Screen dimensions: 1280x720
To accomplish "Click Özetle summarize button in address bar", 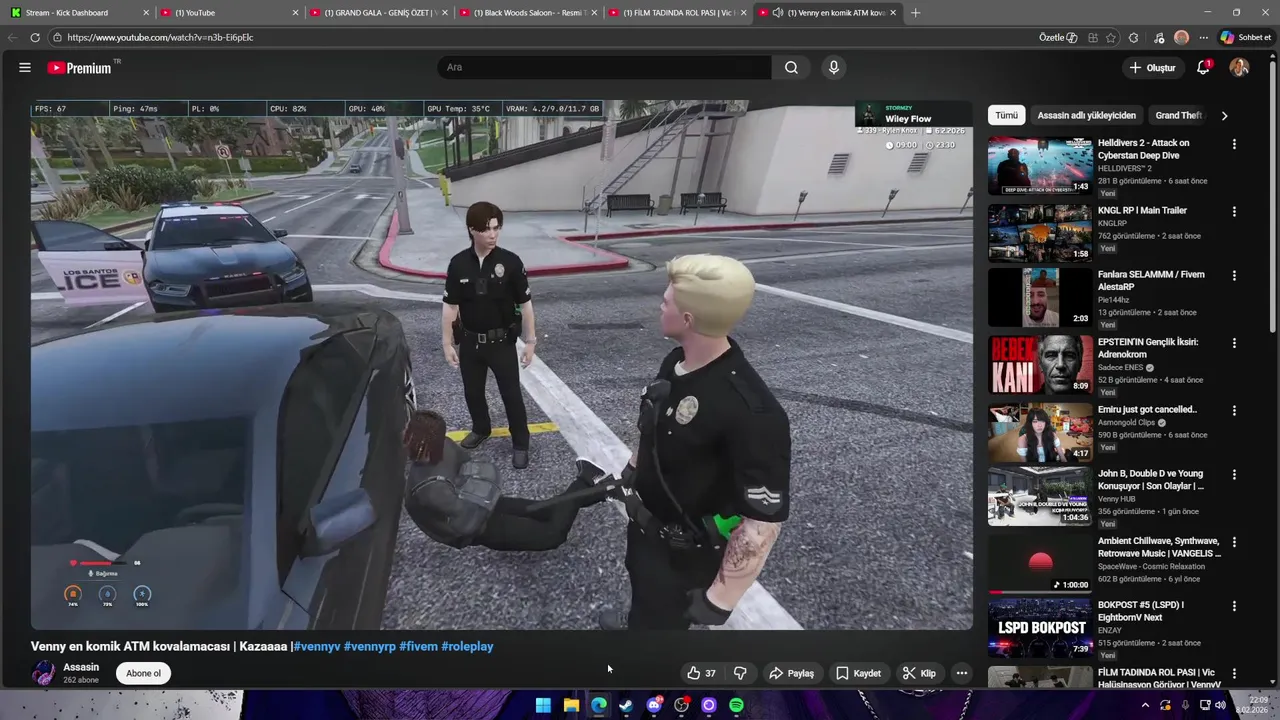I will (x=1058, y=37).
